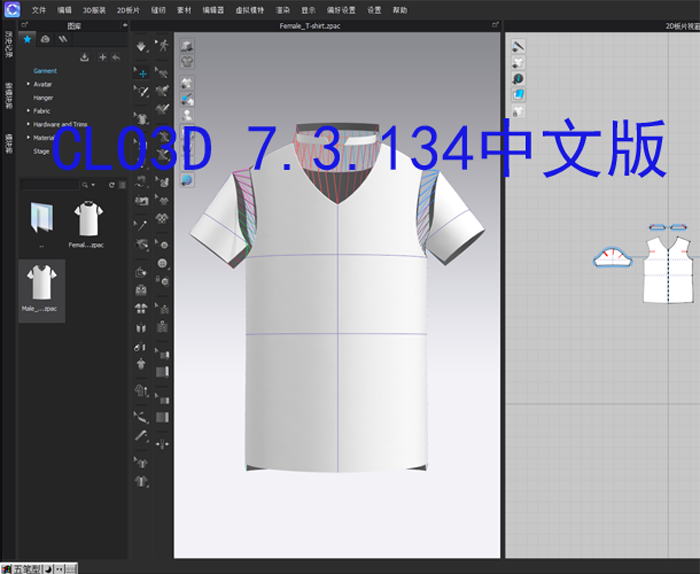Open the 设置 (Settings) menu
700x574 pixels.
374,10
